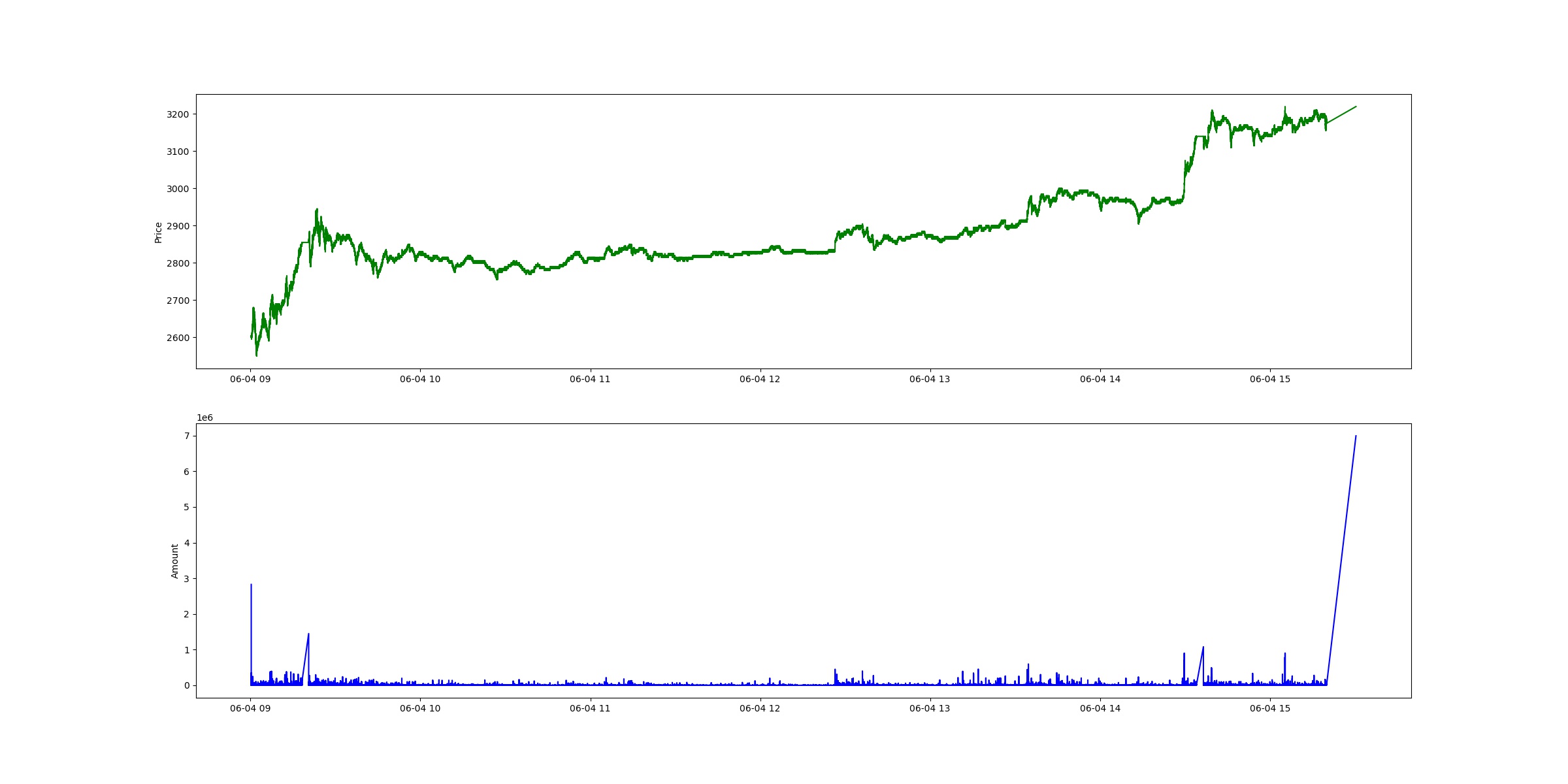
Task: Click the 2900 tick on Price axis
Action: [x=178, y=226]
